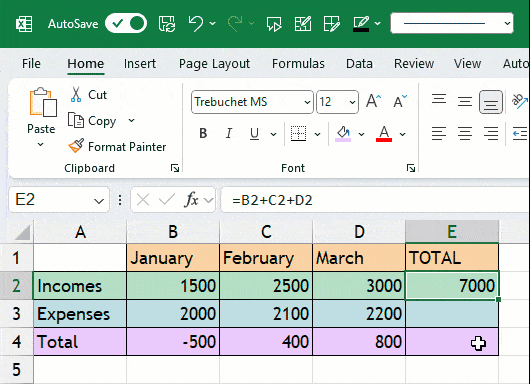Click the Middle Align icon
The width and height of the screenshot is (530, 384).
pyautogui.click(x=465, y=101)
